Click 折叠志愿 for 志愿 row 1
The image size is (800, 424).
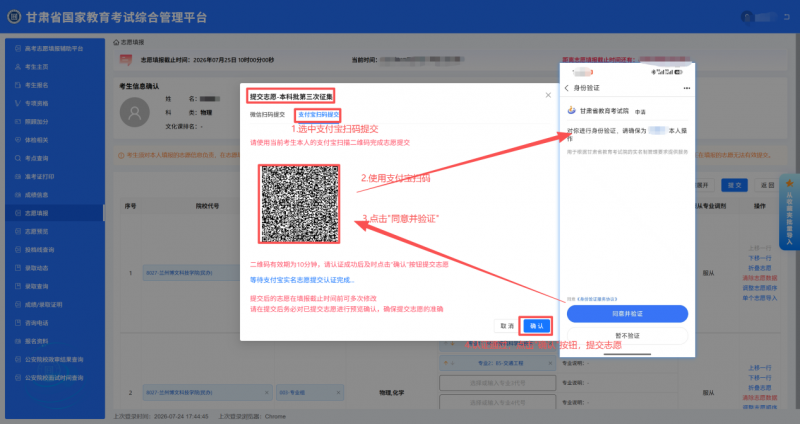[759, 268]
